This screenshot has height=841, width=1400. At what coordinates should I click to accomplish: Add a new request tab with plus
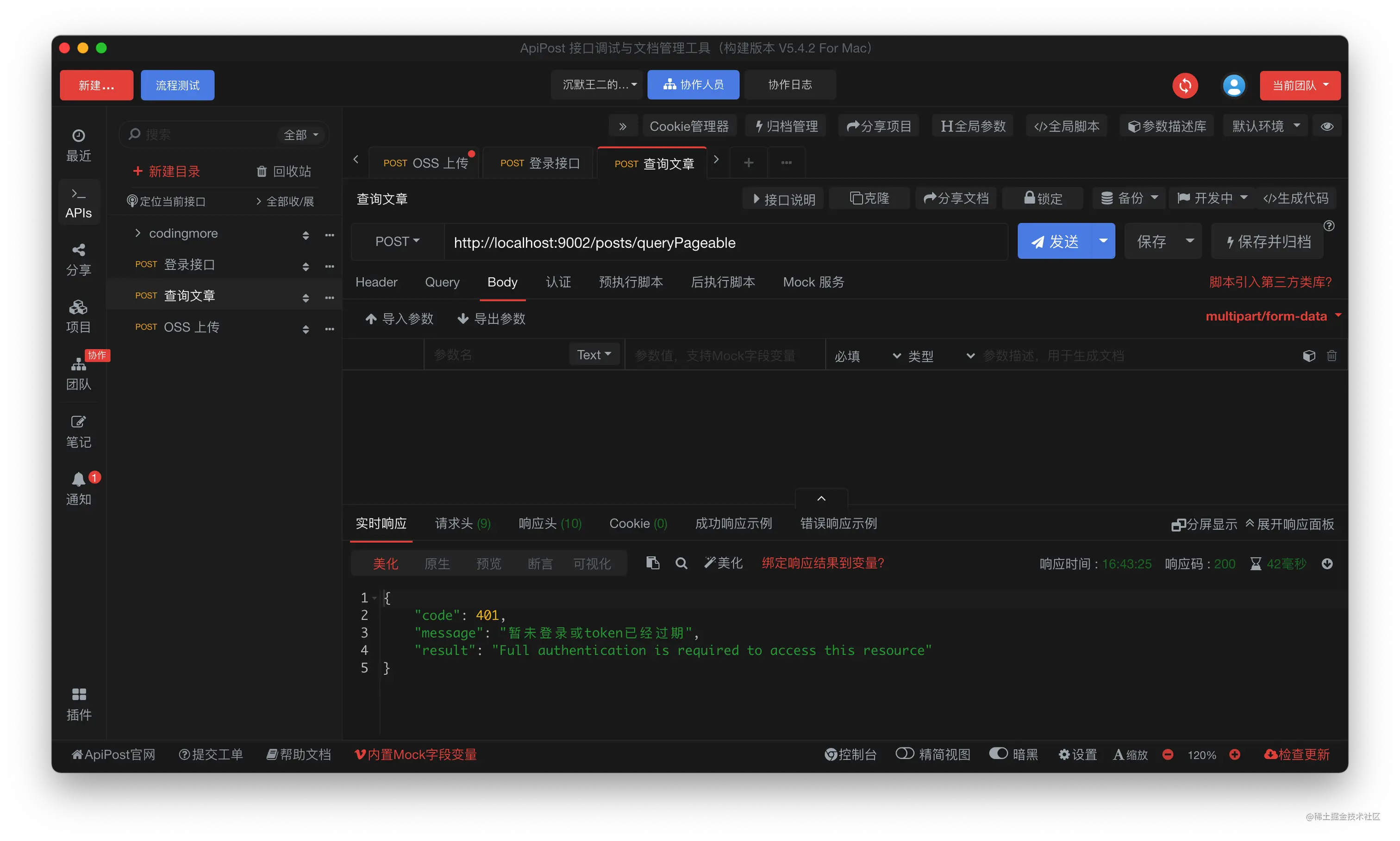(x=748, y=163)
